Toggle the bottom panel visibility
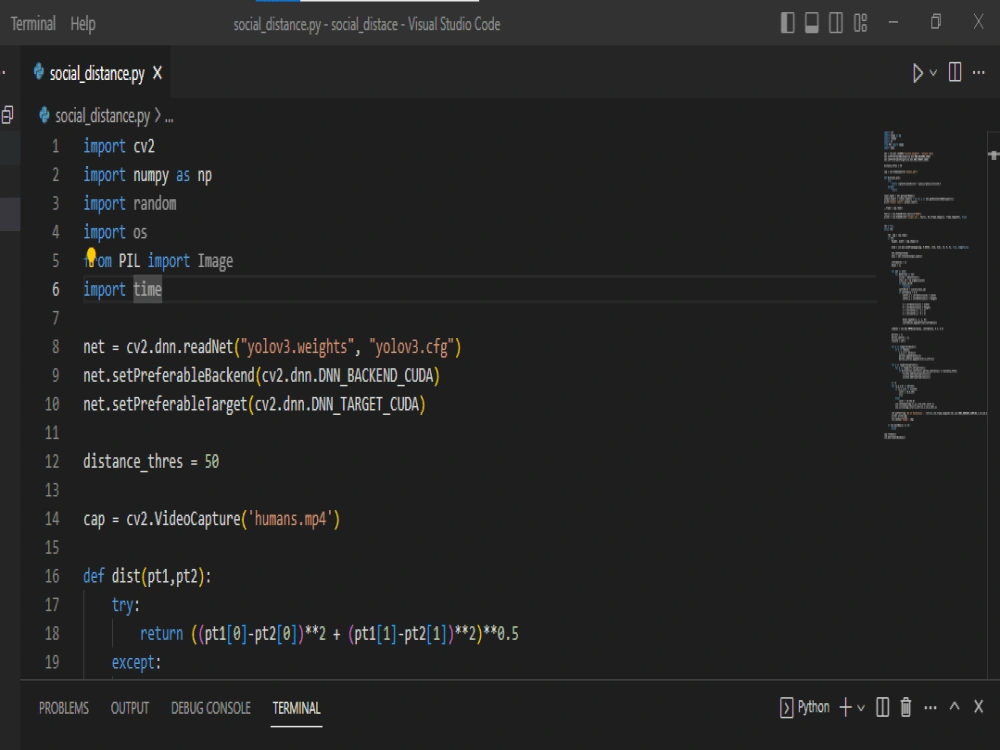Viewport: 1000px width, 750px height. click(x=812, y=23)
